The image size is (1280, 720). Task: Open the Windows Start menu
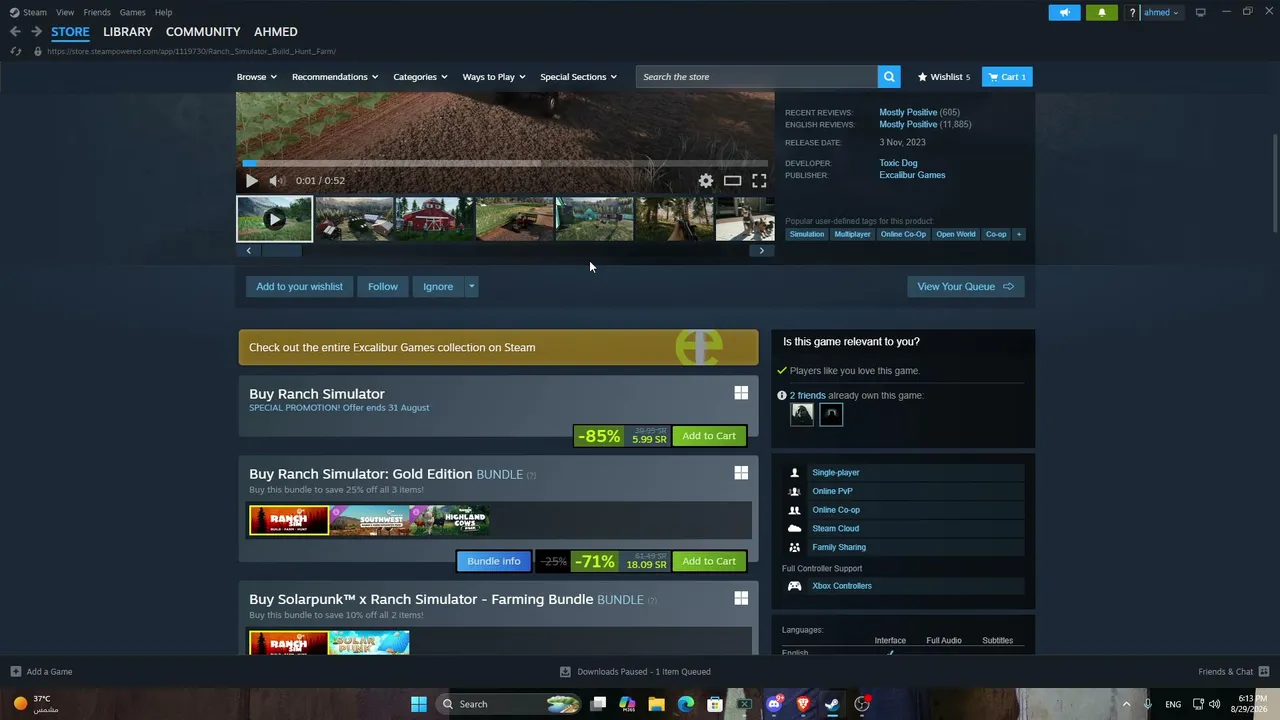click(x=419, y=704)
